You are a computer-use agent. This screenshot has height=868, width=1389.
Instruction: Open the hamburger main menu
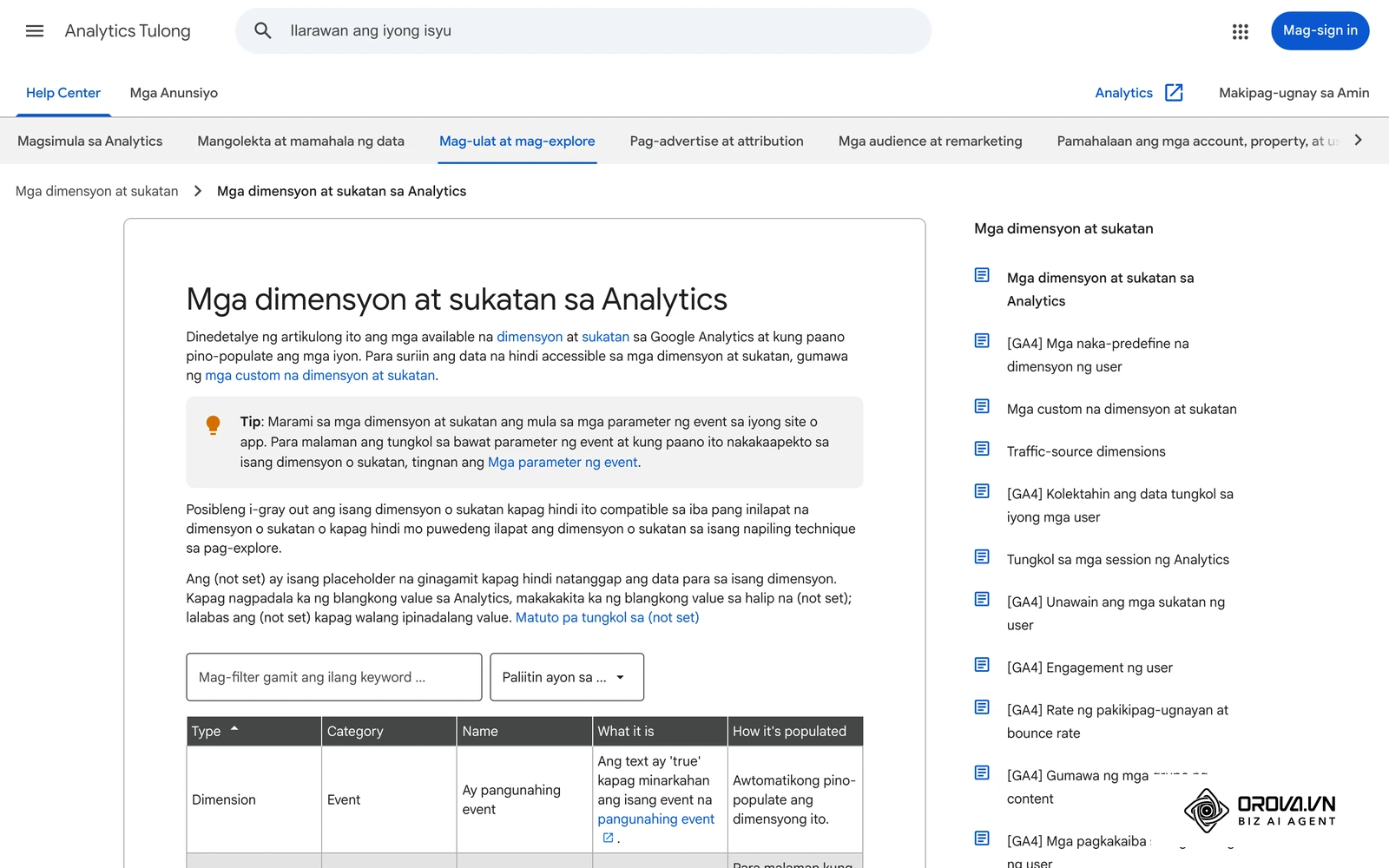[35, 31]
